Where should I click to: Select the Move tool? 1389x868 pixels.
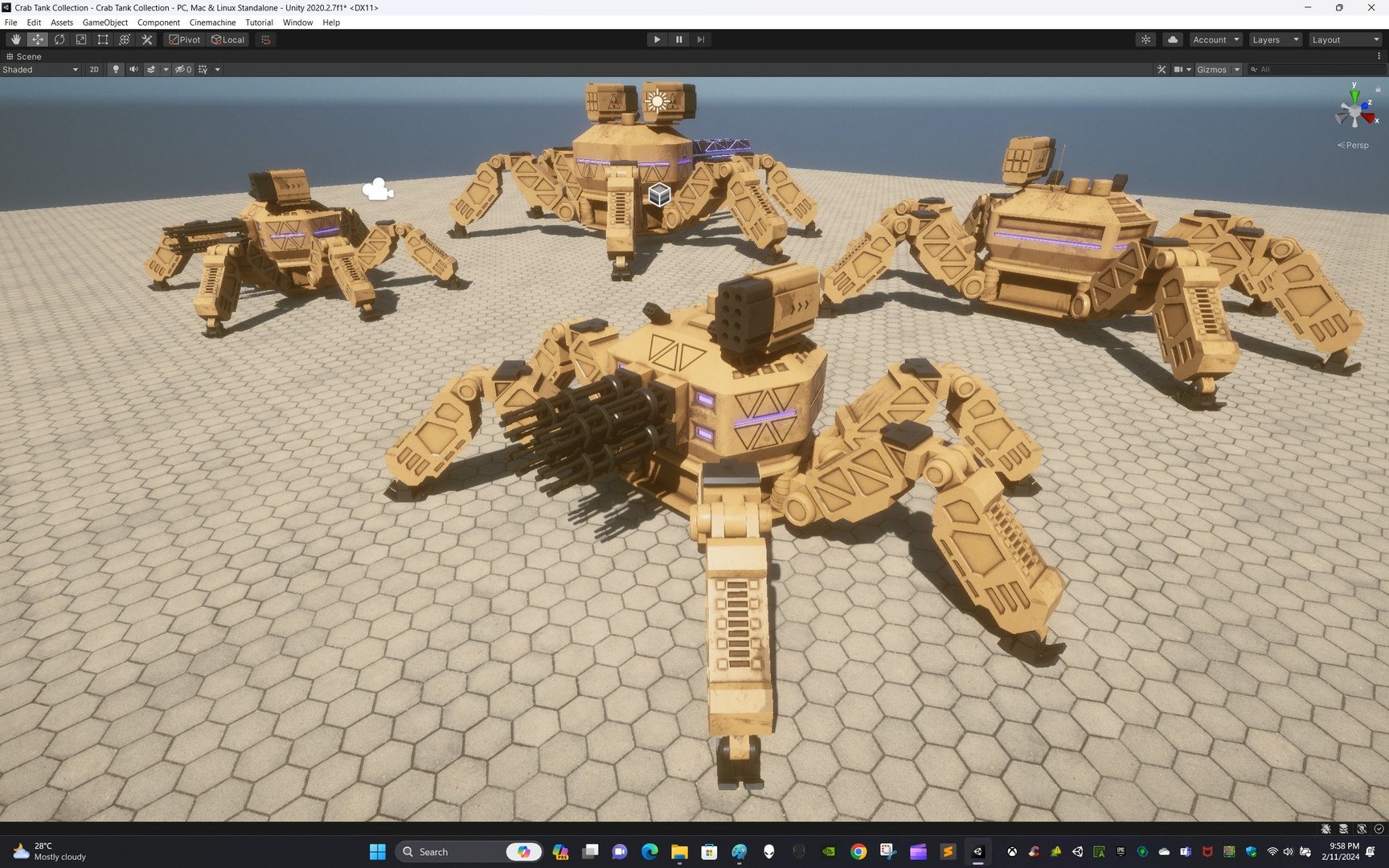(x=37, y=39)
